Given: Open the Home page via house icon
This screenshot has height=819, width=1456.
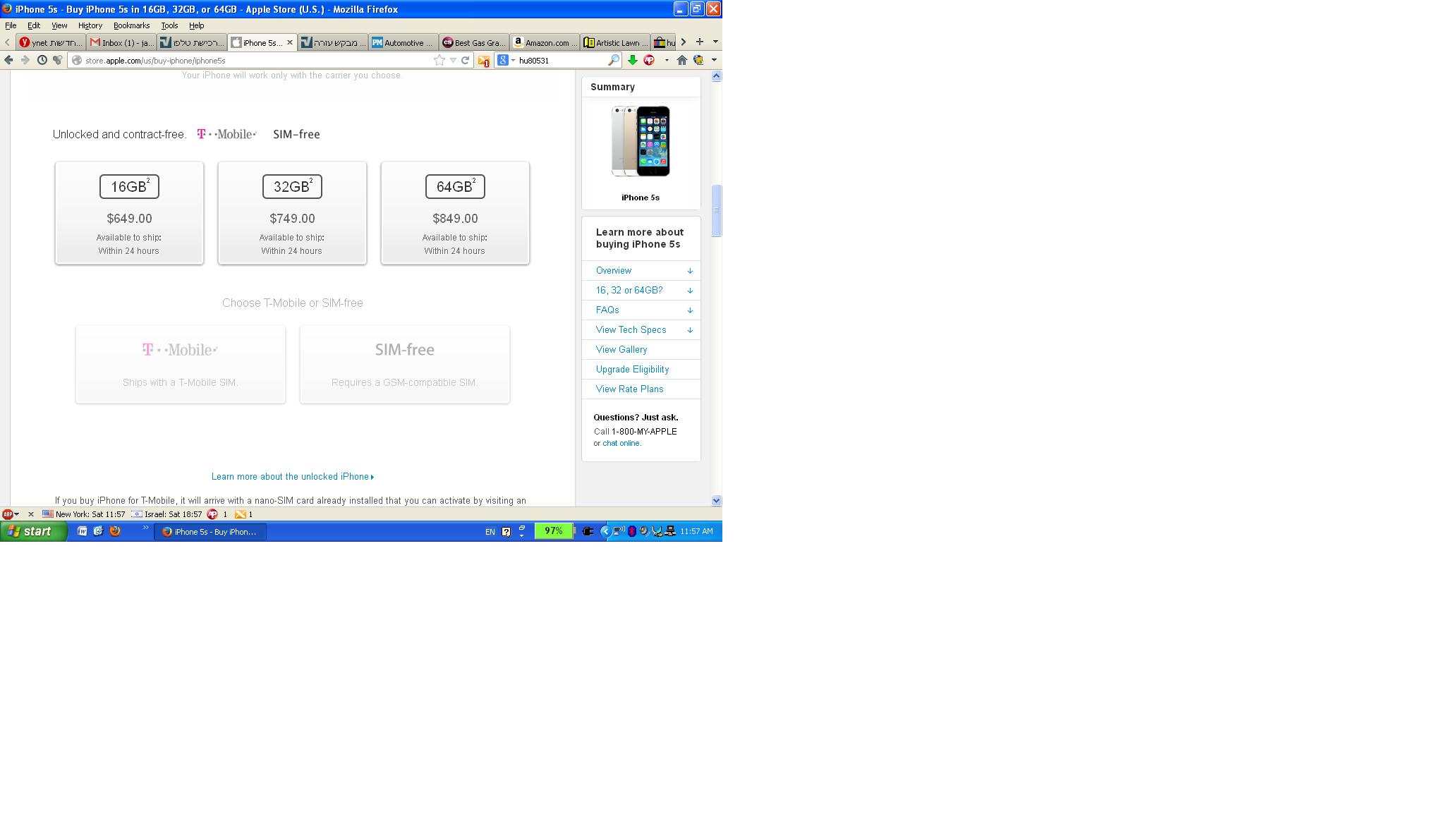Looking at the screenshot, I should pos(681,61).
